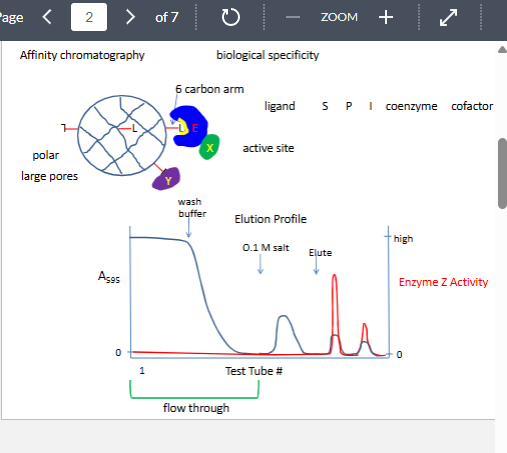The height and width of the screenshot is (453, 507).
Task: Click the 'Elution Profile' chart title
Action: point(270,219)
